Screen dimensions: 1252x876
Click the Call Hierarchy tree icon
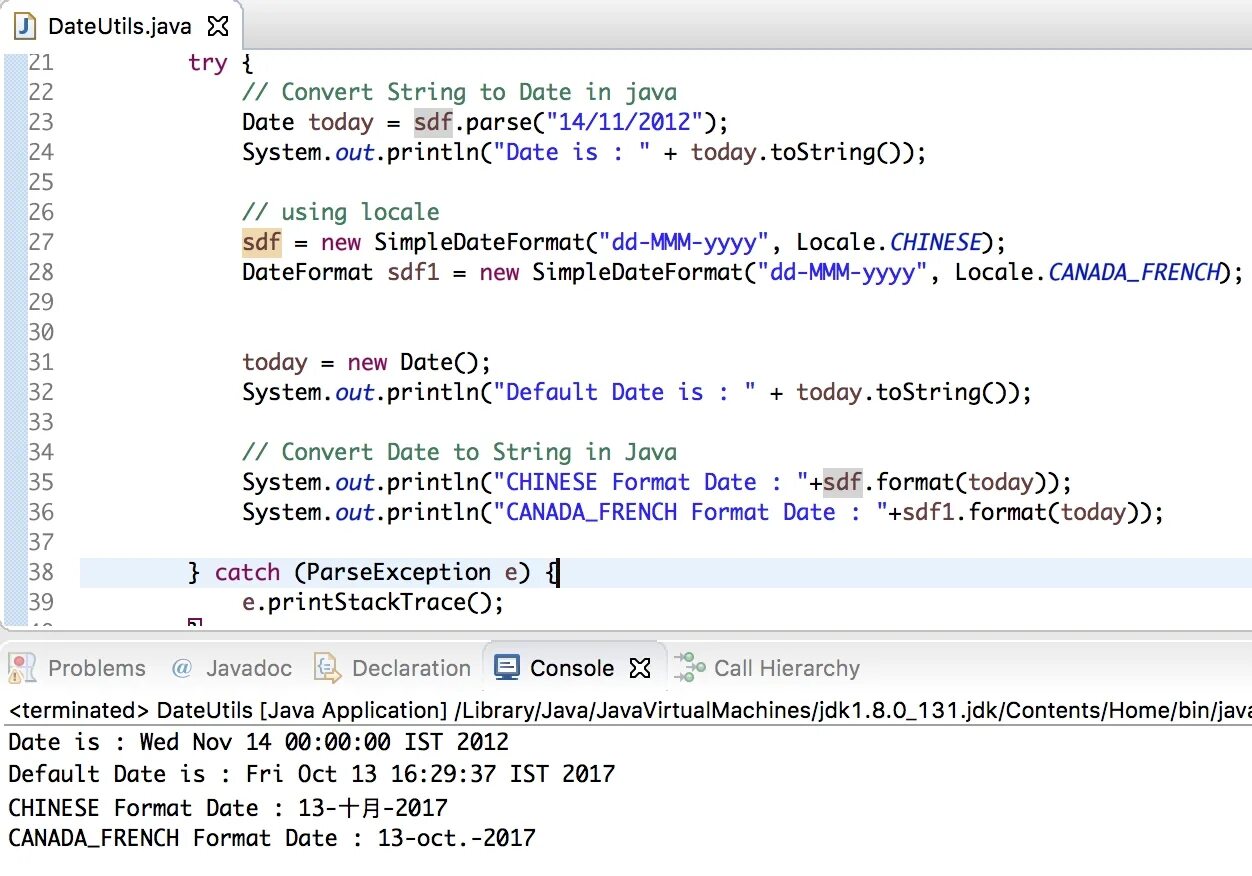[x=690, y=667]
